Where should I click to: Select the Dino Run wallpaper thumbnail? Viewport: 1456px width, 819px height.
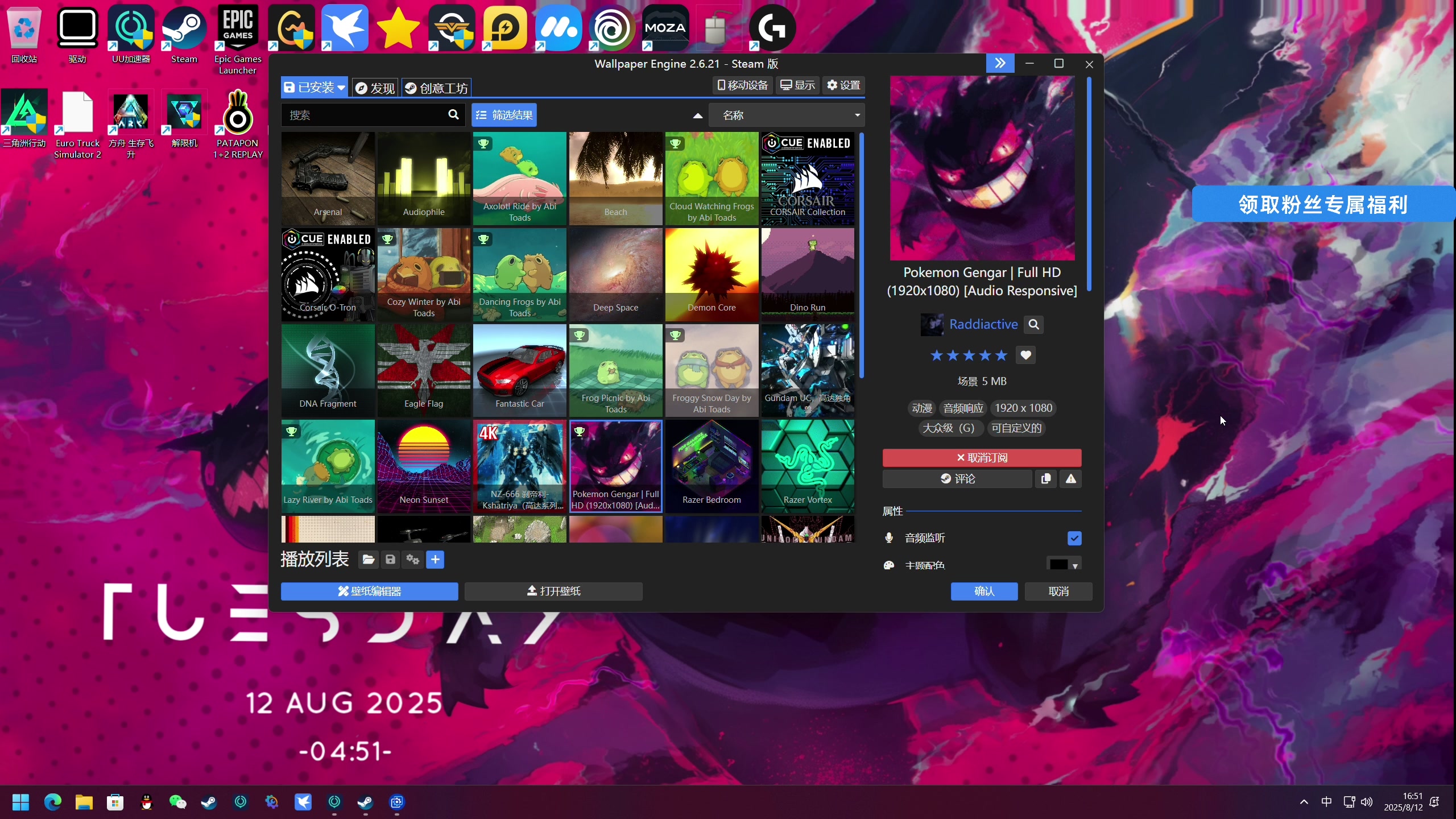tap(808, 275)
